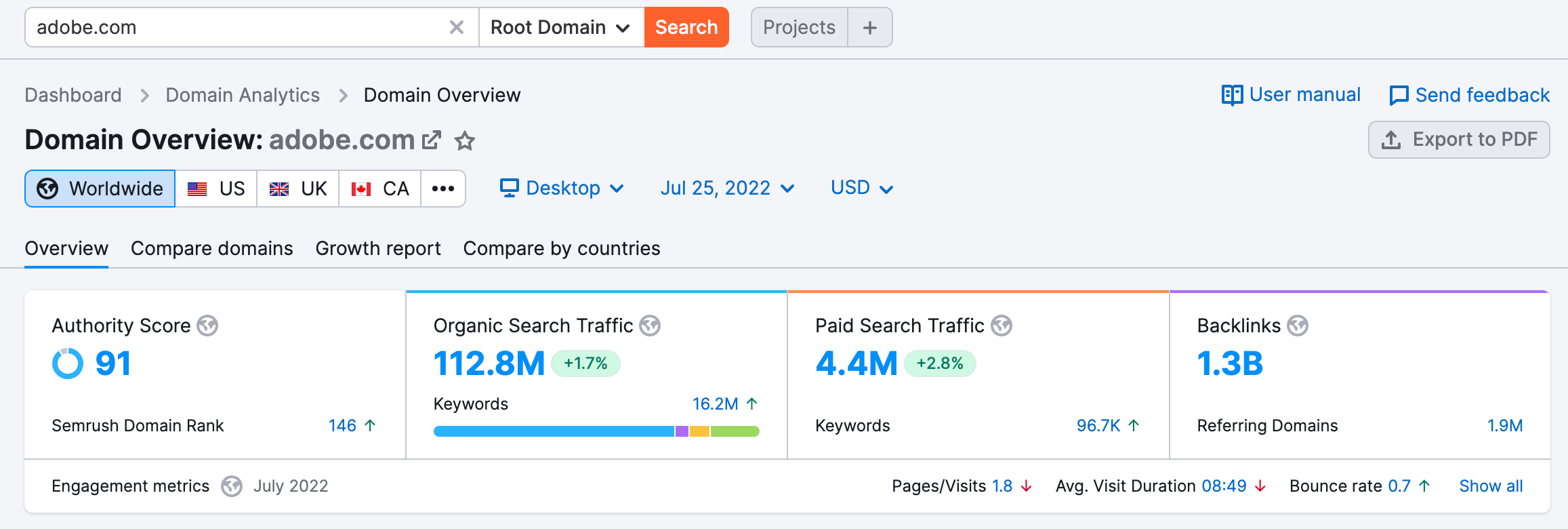Open paid keywords value 96.7K
The width and height of the screenshot is (1568, 529).
pyautogui.click(x=1098, y=425)
